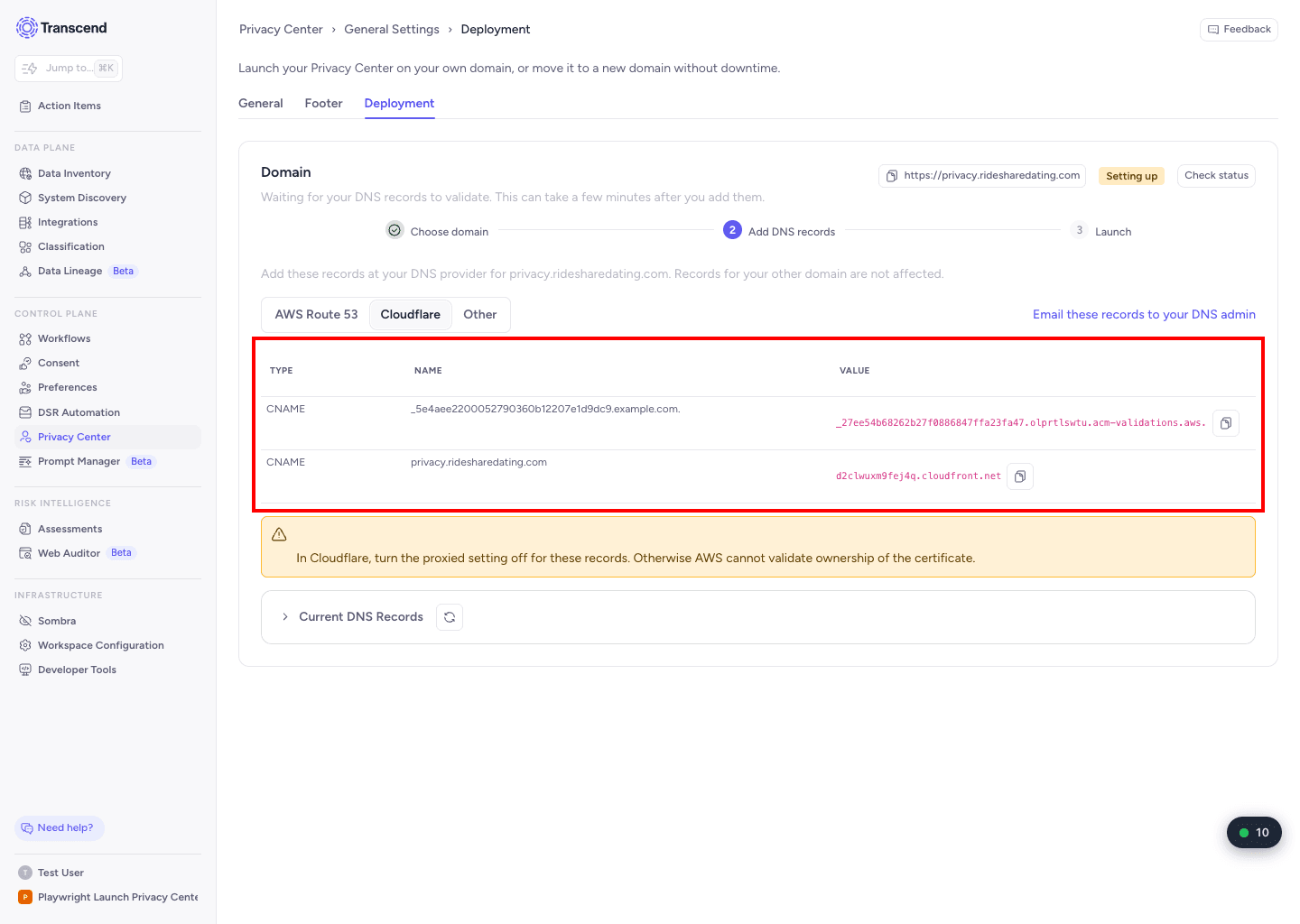
Task: Click the Choose domain step
Action: tap(438, 231)
